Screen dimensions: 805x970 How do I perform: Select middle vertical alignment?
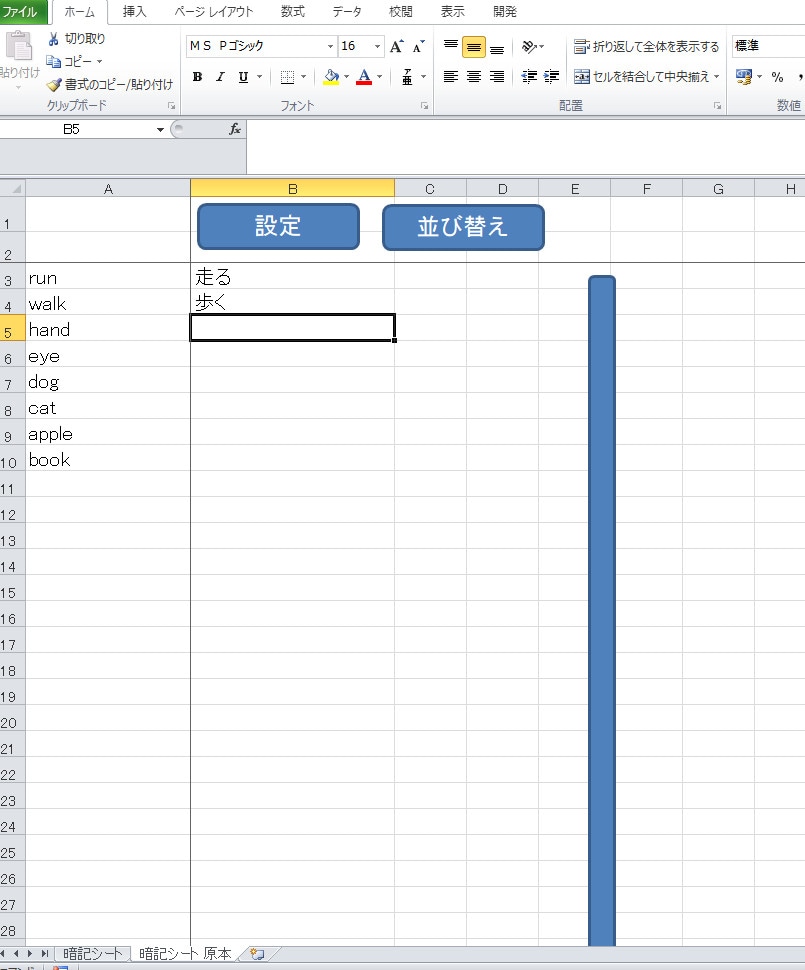474,46
